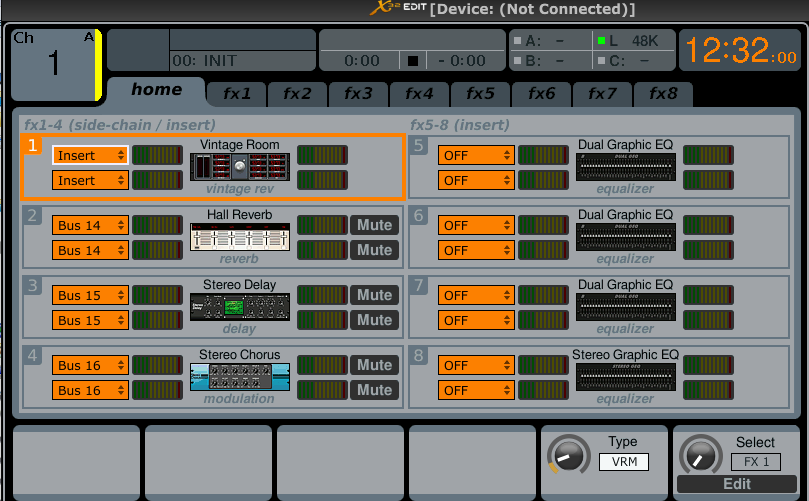Select FX slot number 6 badge

(418, 215)
